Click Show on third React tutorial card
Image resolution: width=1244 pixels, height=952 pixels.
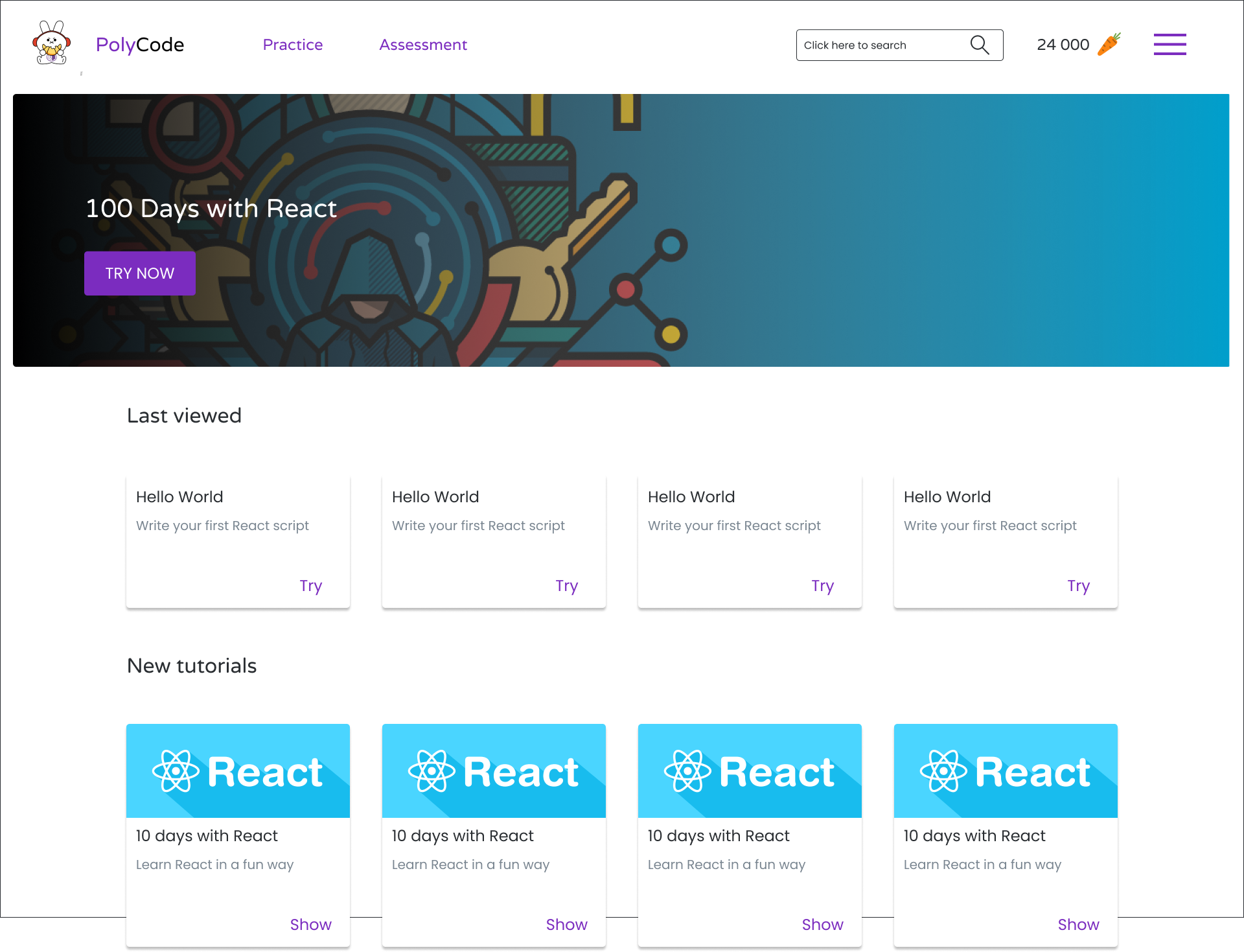pyautogui.click(x=822, y=924)
